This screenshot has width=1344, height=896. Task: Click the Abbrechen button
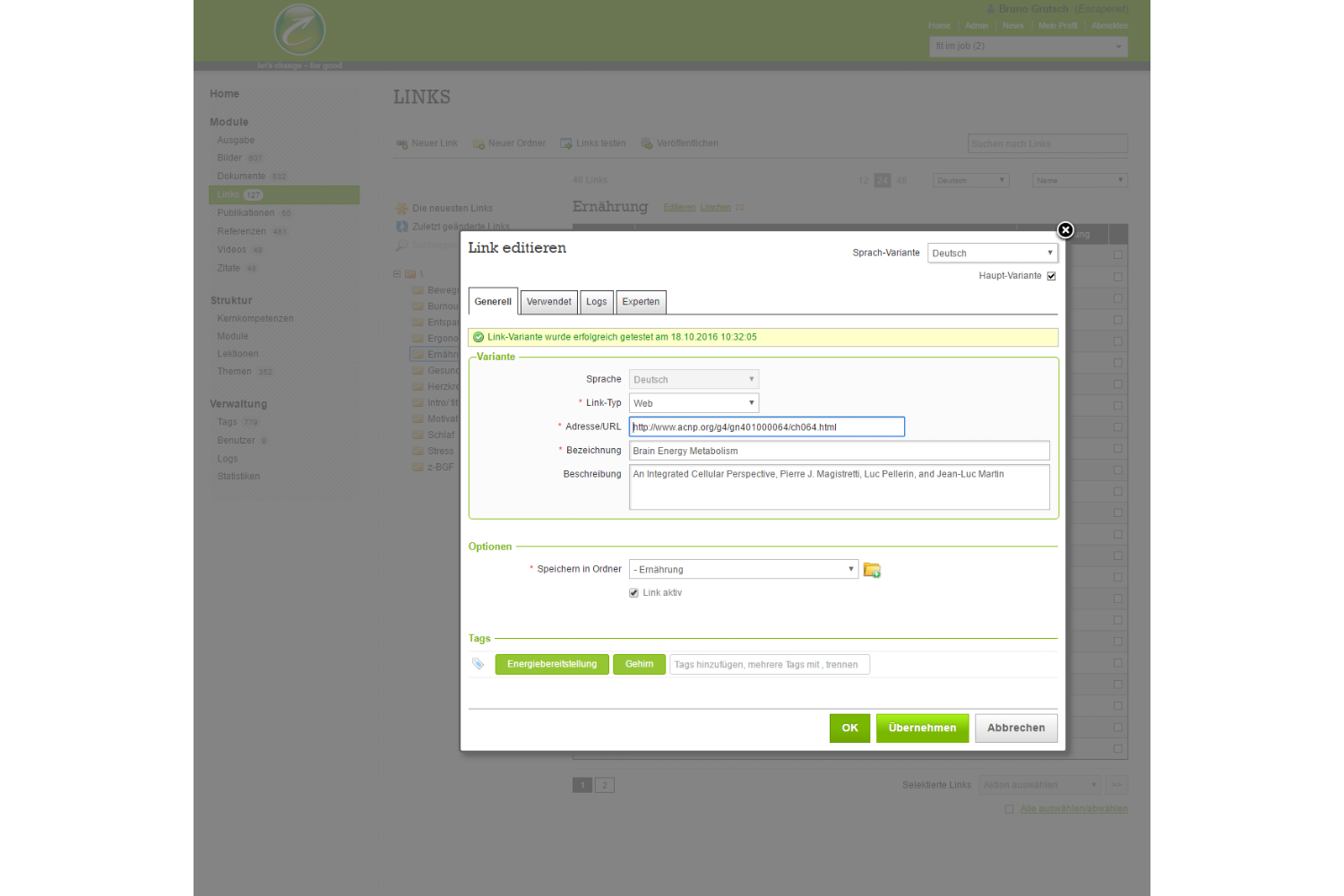tap(1016, 728)
